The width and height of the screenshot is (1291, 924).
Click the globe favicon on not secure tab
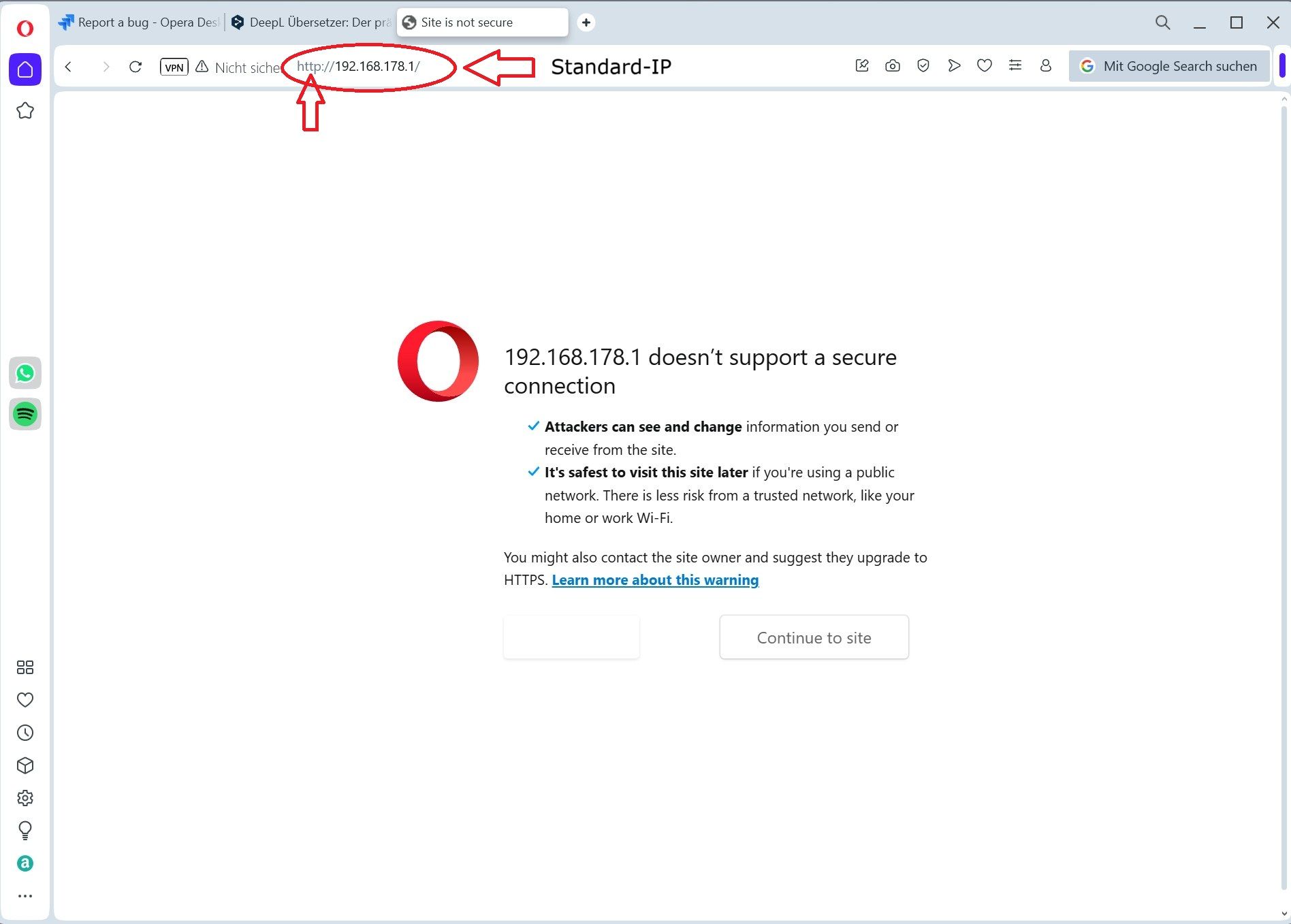[409, 22]
